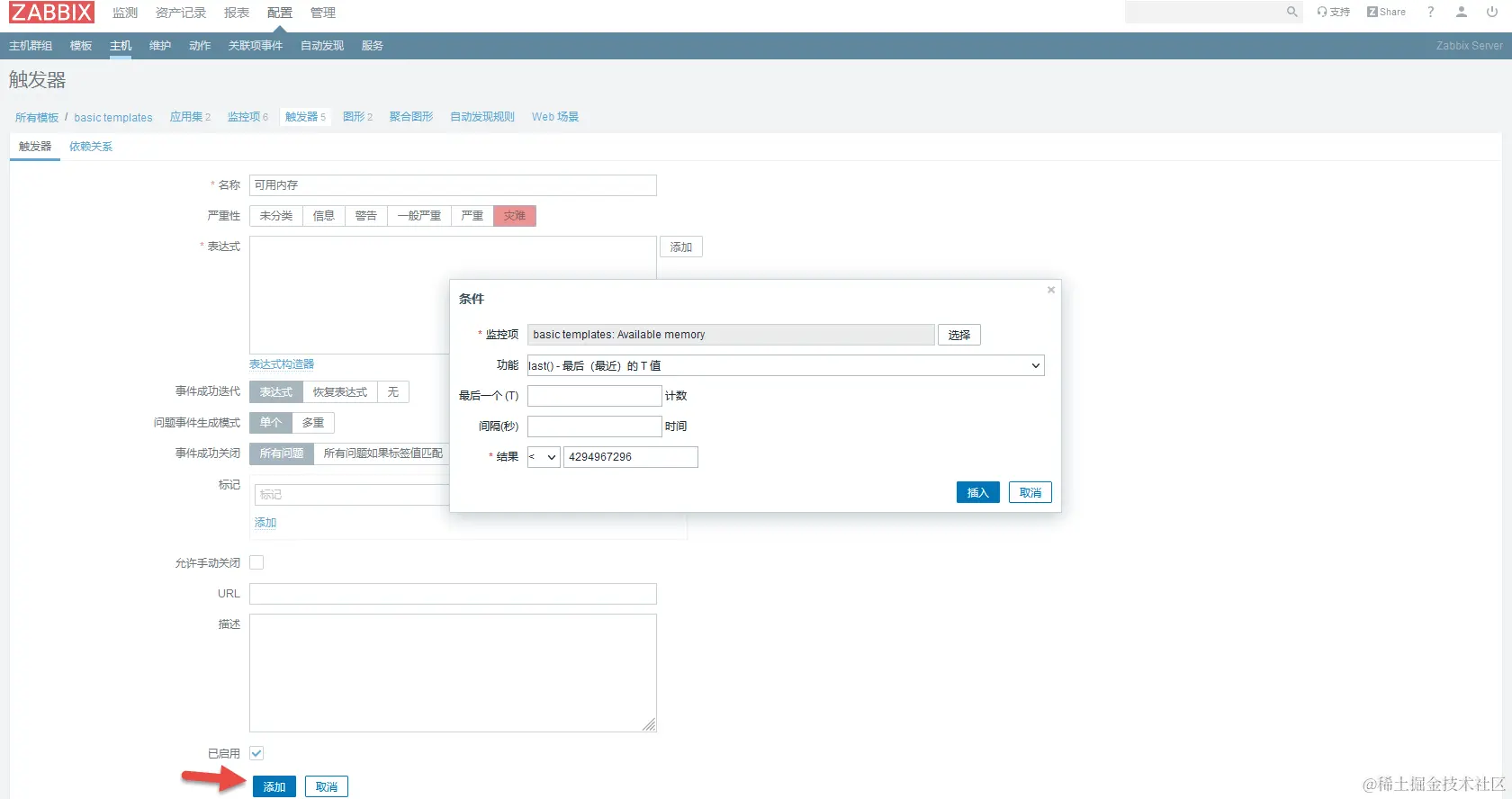
Task: Go to 维护 submenu
Action: coord(160,46)
